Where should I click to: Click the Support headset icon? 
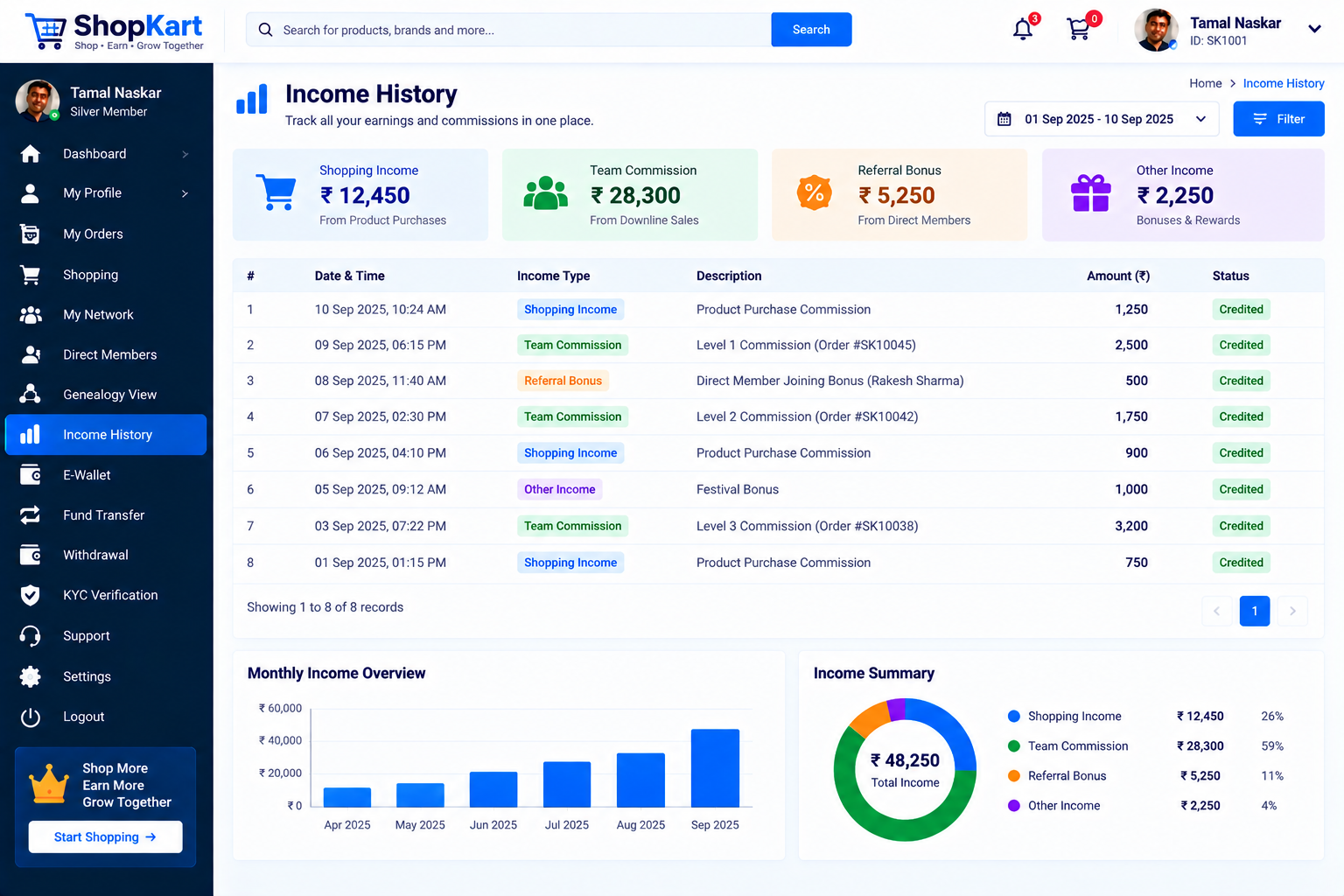31,636
